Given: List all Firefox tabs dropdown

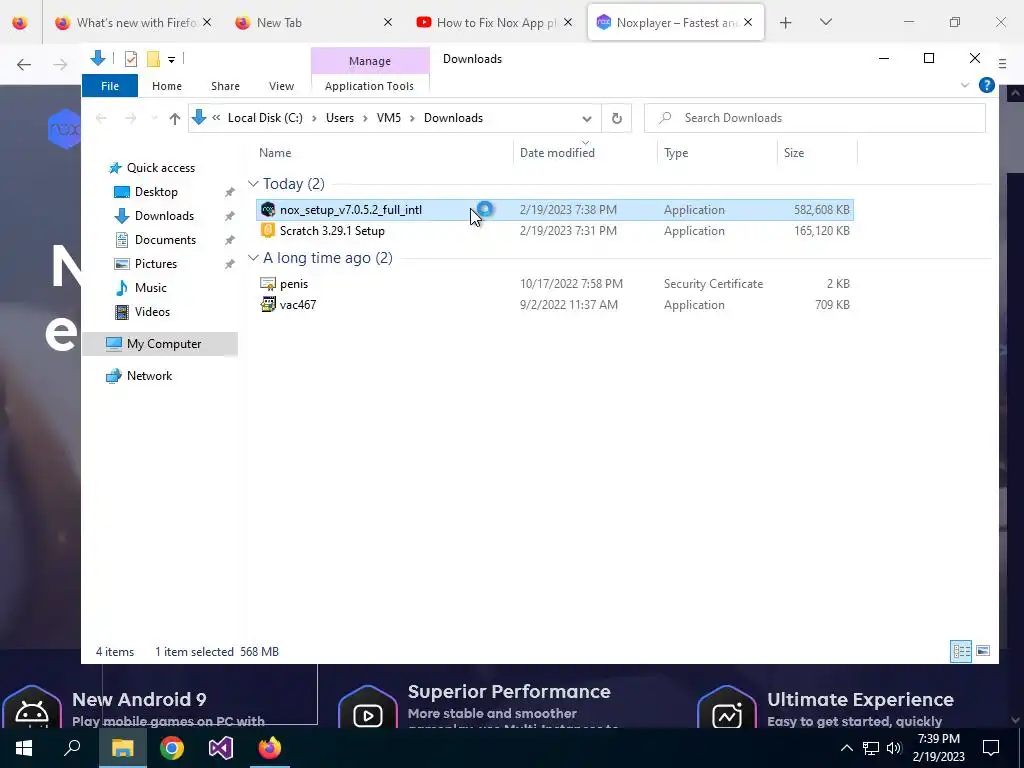Looking at the screenshot, I should tap(825, 22).
